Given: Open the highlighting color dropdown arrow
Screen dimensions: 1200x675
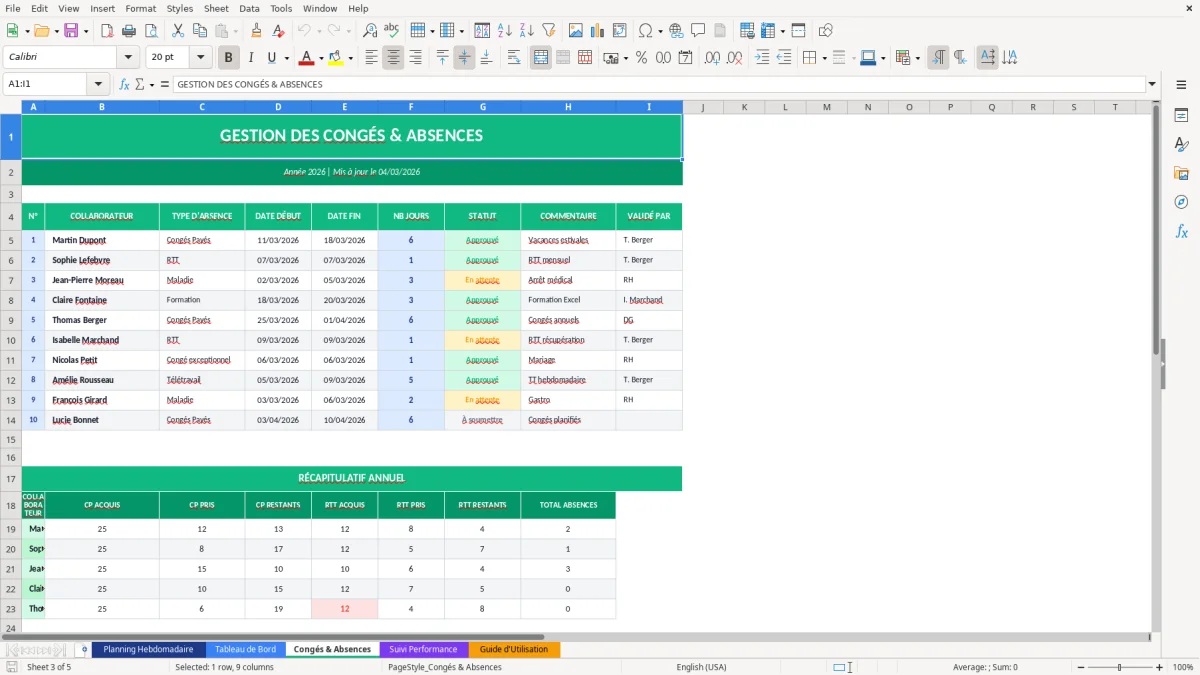Looking at the screenshot, I should [350, 58].
